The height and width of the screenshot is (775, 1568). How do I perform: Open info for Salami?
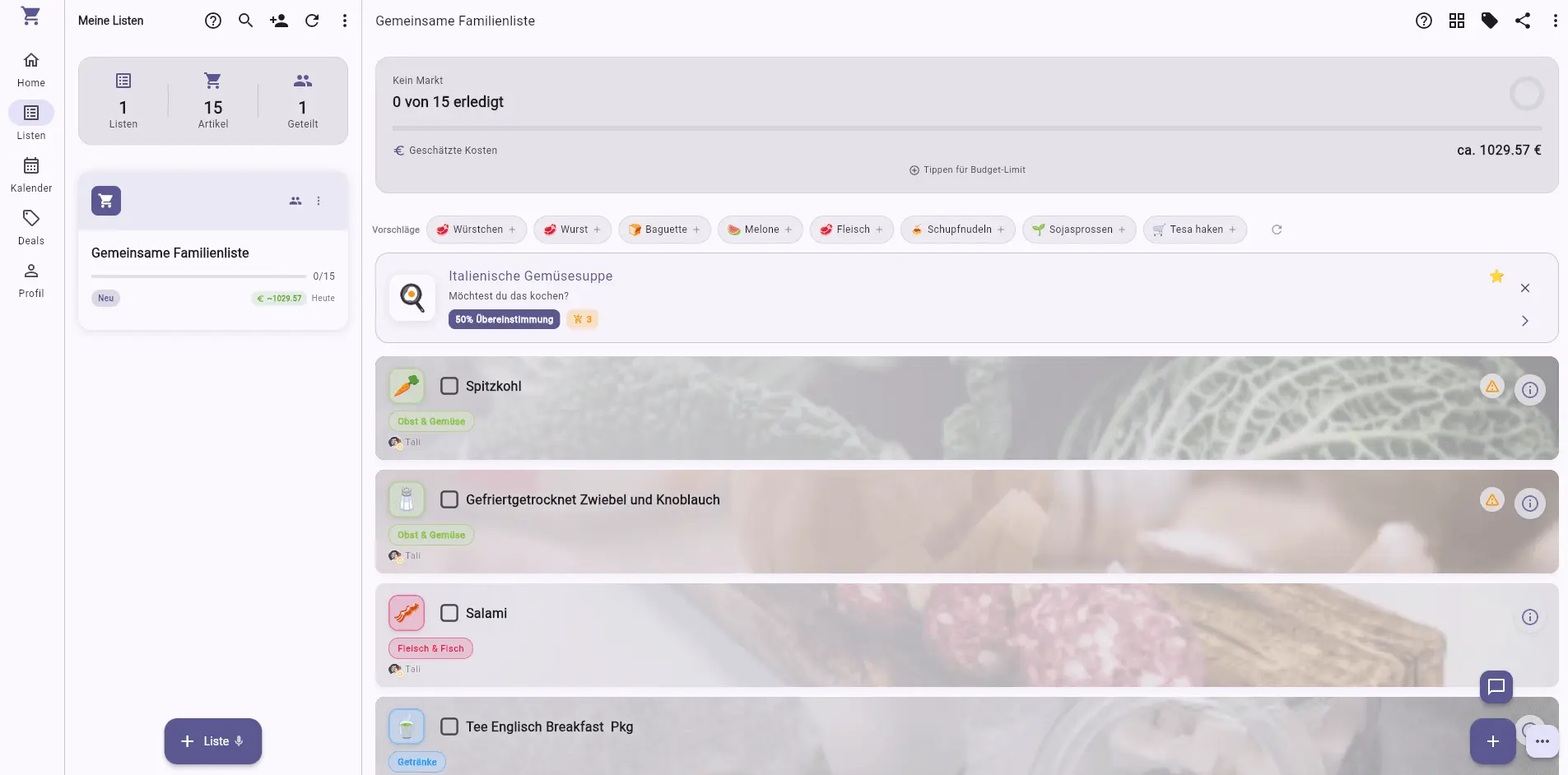[x=1530, y=617]
